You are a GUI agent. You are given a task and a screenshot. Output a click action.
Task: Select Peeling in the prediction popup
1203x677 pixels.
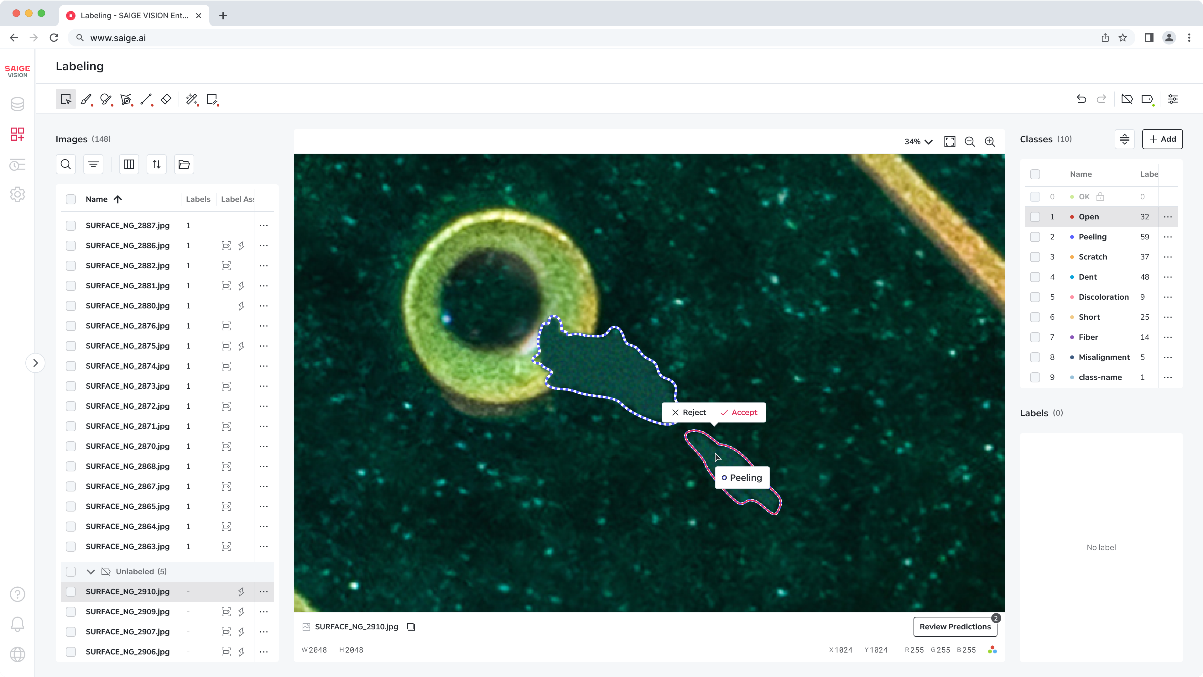(742, 478)
